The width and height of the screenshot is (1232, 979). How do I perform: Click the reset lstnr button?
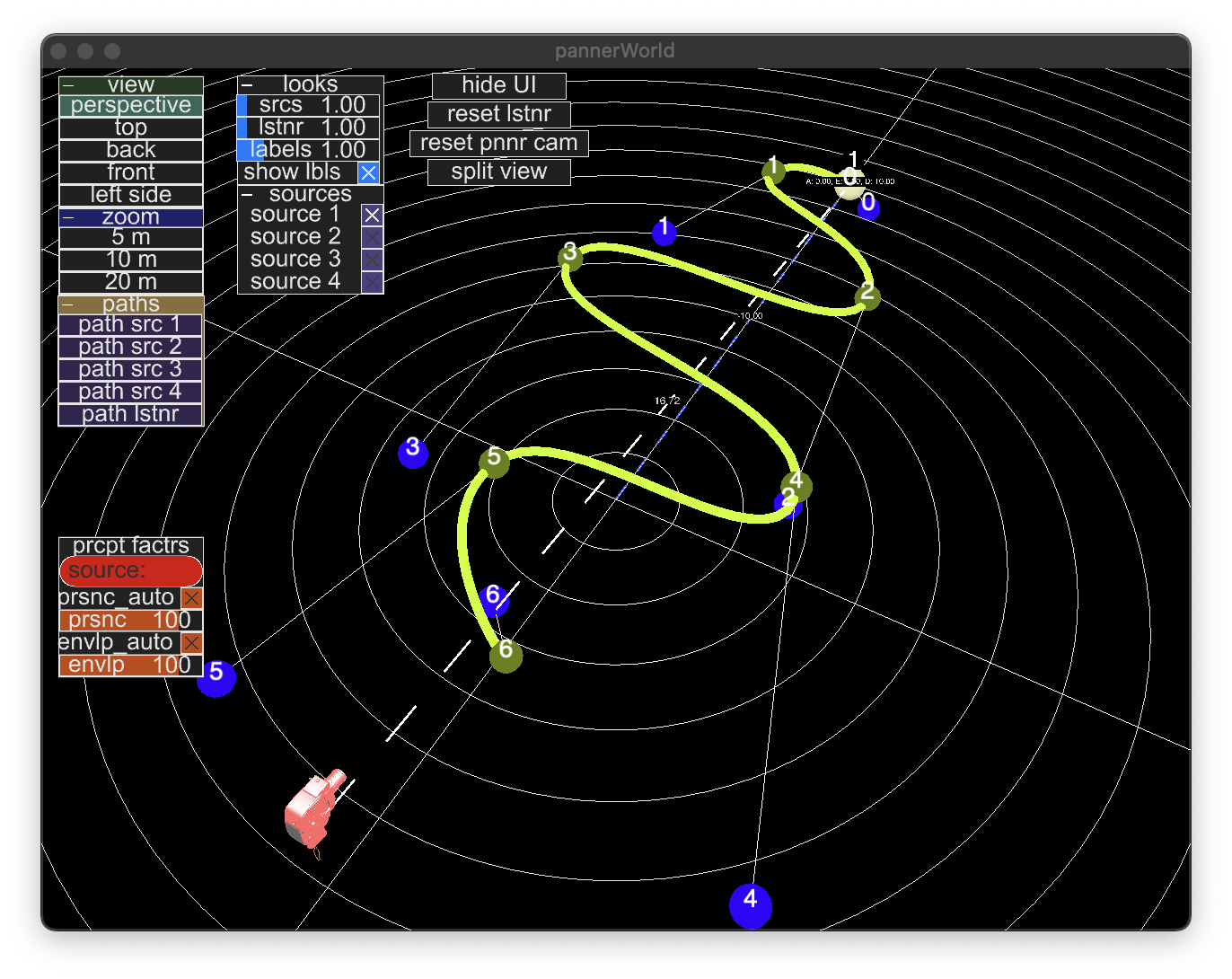pos(499,114)
